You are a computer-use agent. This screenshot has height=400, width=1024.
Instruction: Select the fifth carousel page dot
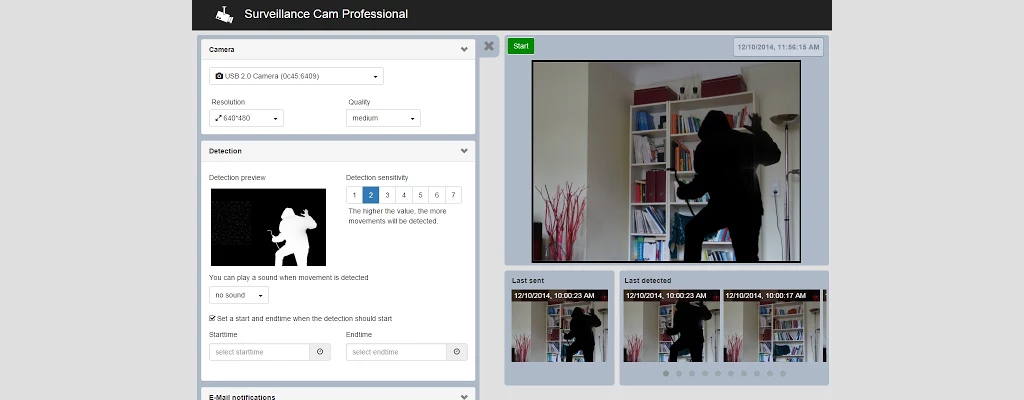point(718,374)
